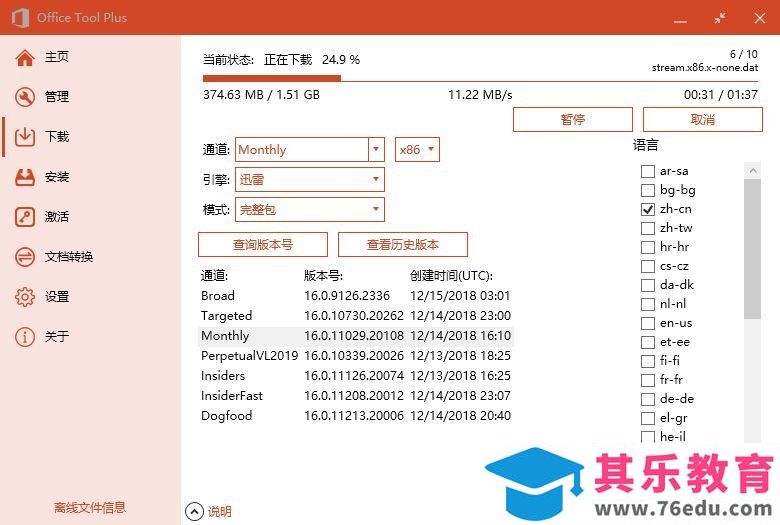Click the compact window arrows icon
This screenshot has height=525, width=780.
pyautogui.click(x=719, y=19)
